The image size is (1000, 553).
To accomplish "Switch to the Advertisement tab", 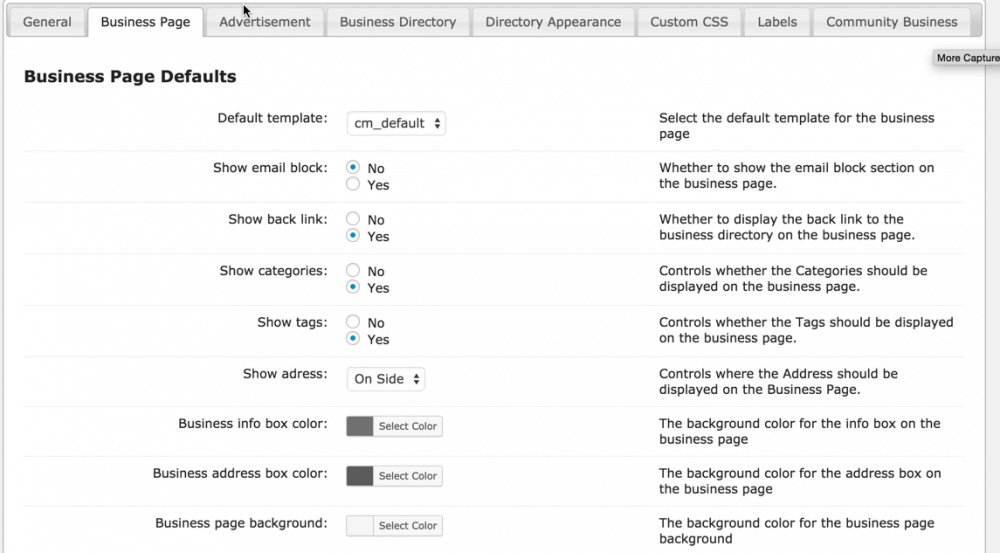I will 265,21.
